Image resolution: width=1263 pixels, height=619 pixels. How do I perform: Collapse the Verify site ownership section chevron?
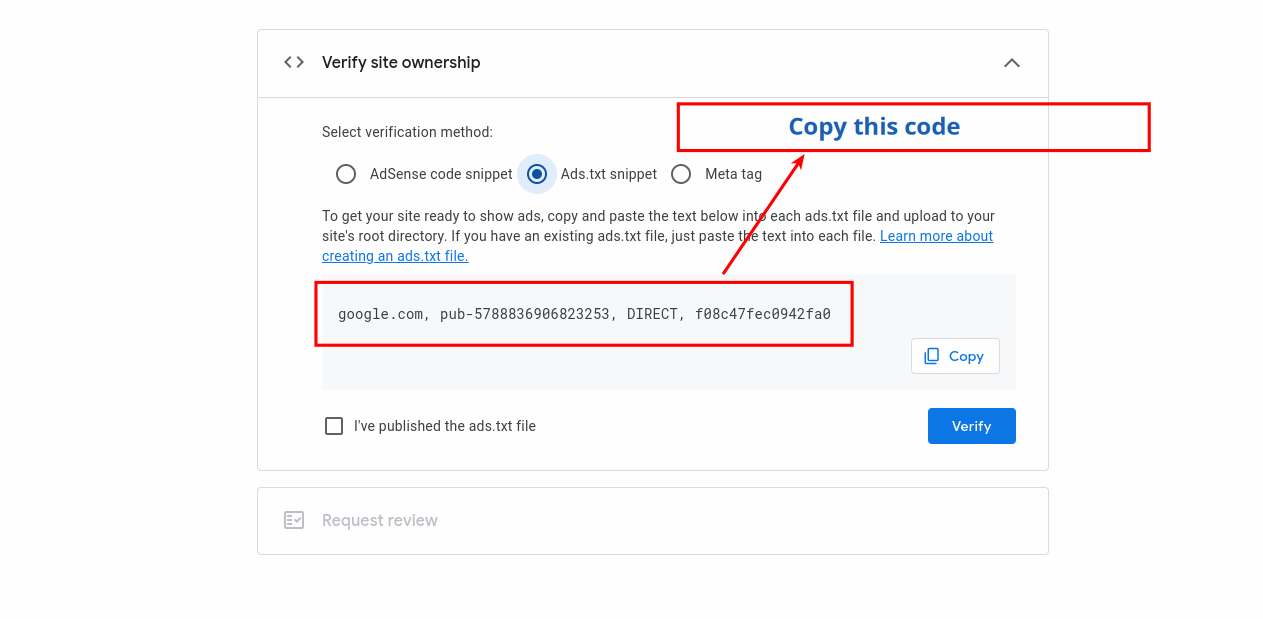(x=1012, y=63)
